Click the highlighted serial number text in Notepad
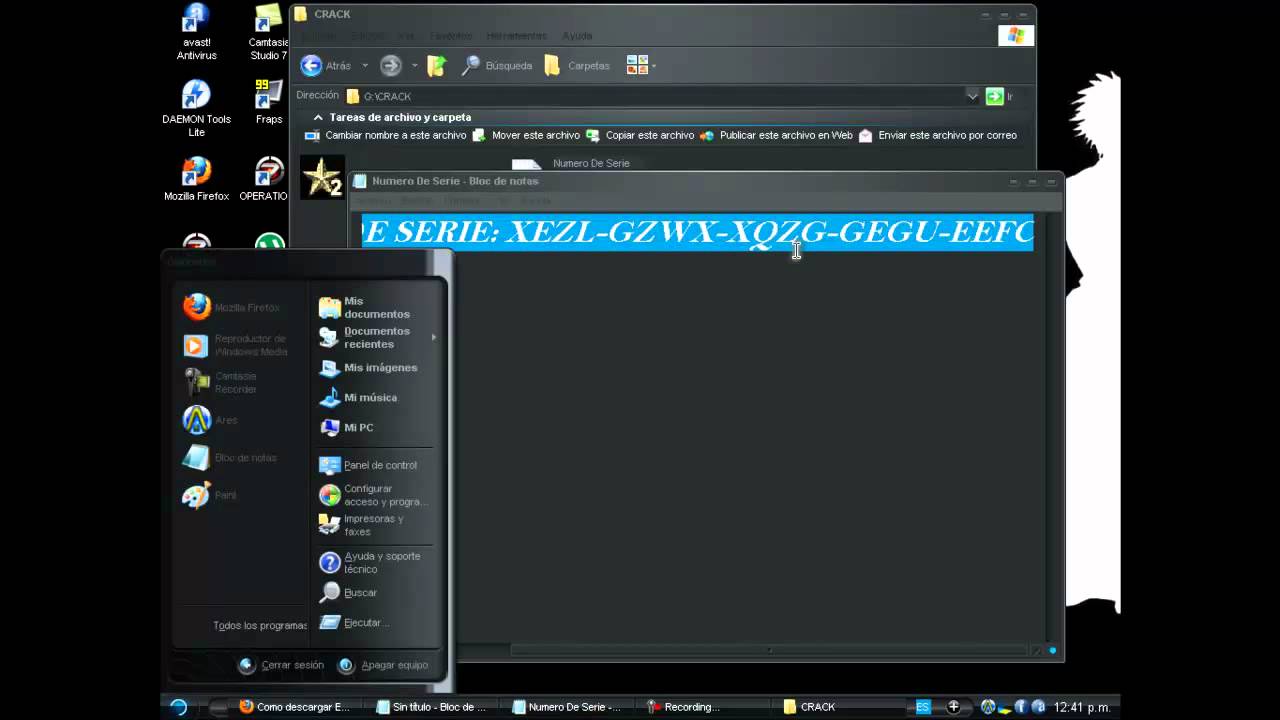The image size is (1280, 720). (697, 232)
